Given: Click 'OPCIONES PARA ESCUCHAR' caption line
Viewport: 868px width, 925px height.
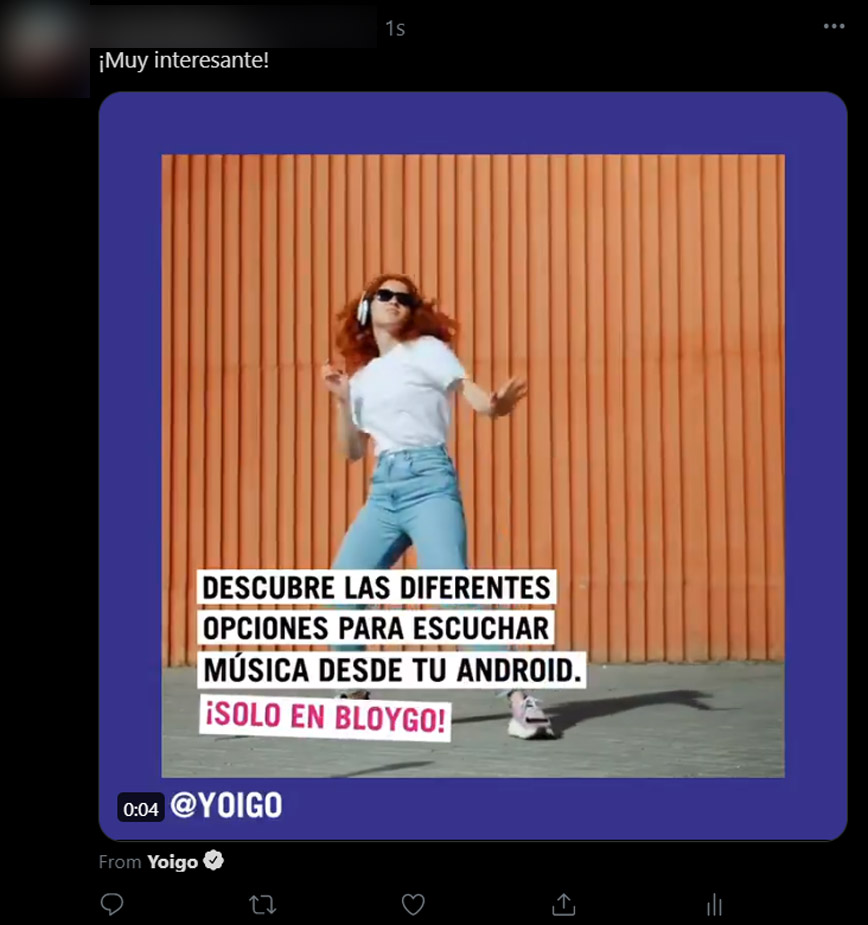Looking at the screenshot, I should (x=376, y=628).
